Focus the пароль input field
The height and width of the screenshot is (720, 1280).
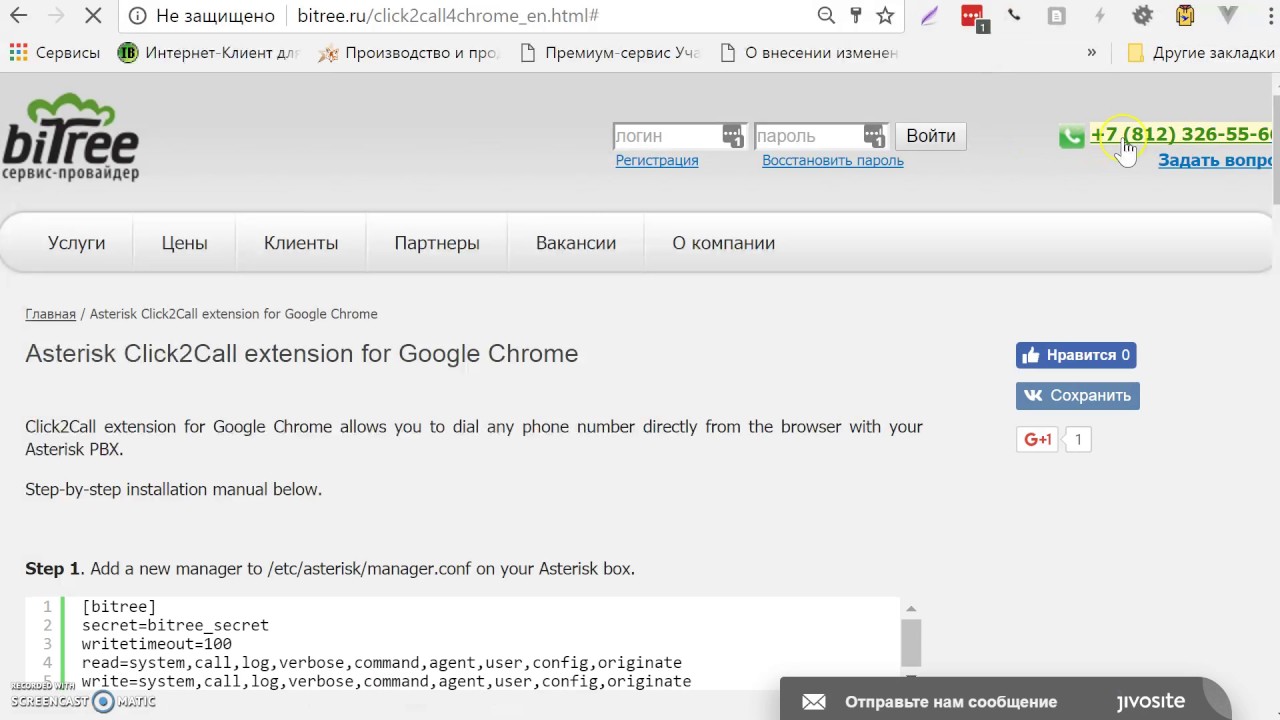821,136
